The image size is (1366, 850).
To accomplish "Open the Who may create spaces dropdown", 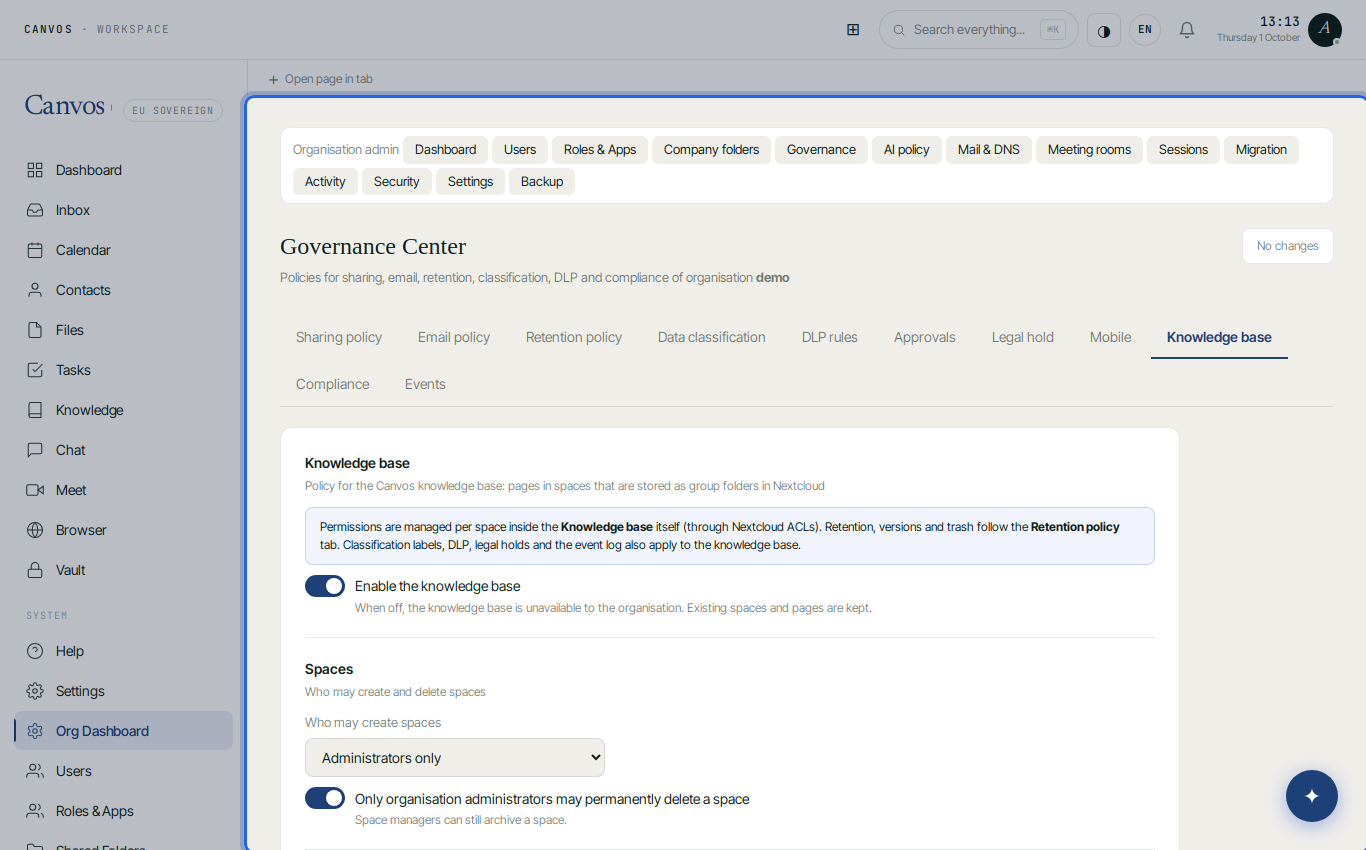I will click(455, 758).
